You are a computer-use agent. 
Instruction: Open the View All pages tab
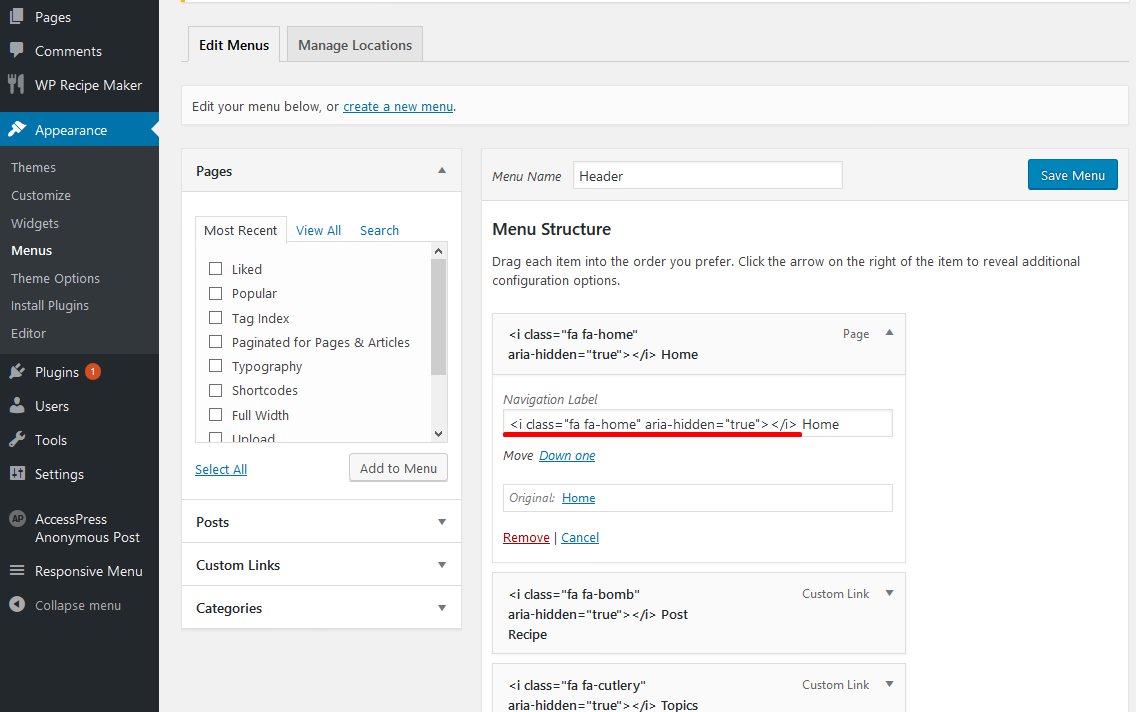click(x=318, y=230)
